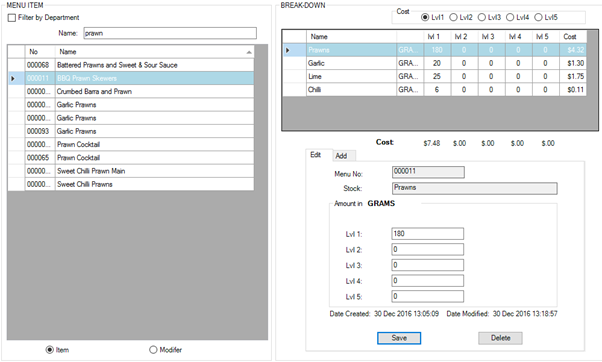Image resolution: width=602 pixels, height=362 pixels.
Task: Click menu number 000068 cell
Action: point(40,65)
